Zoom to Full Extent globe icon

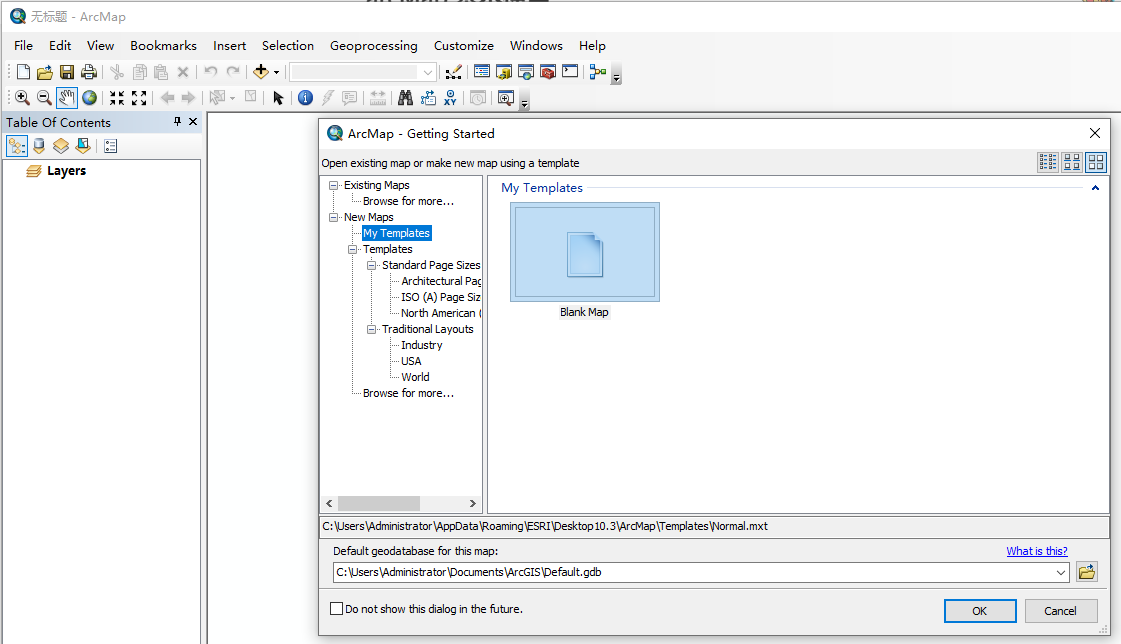pyautogui.click(x=89, y=97)
